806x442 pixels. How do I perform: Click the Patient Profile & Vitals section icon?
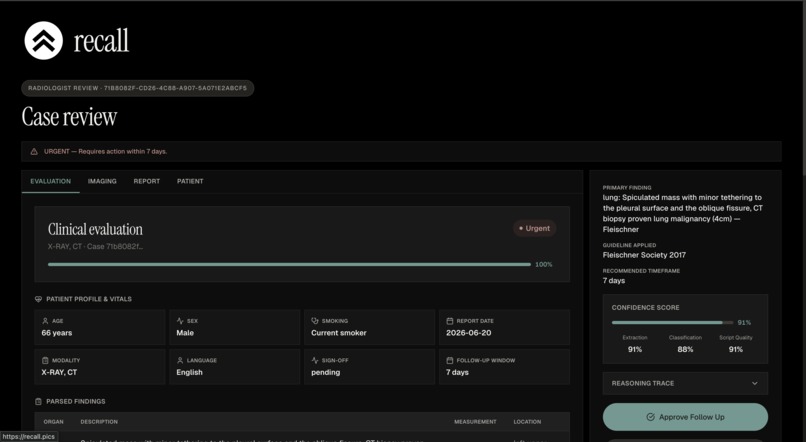[x=38, y=299]
